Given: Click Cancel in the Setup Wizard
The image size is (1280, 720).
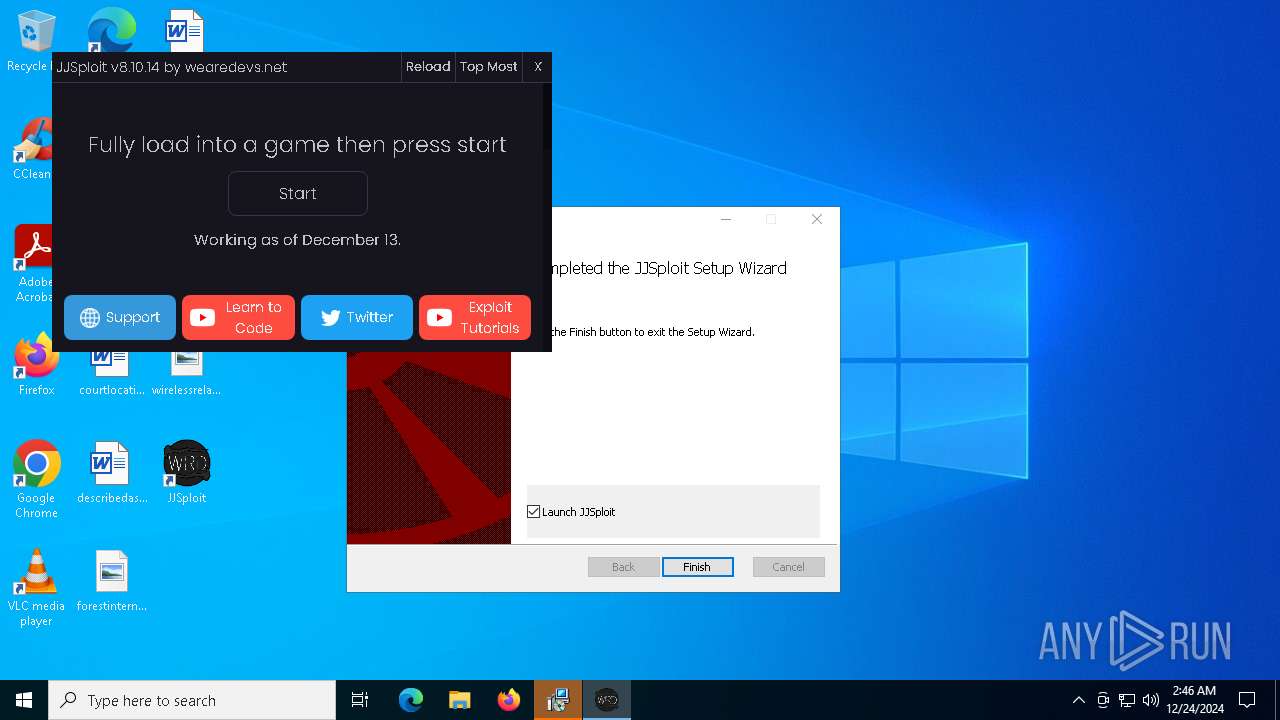Looking at the screenshot, I should (789, 567).
